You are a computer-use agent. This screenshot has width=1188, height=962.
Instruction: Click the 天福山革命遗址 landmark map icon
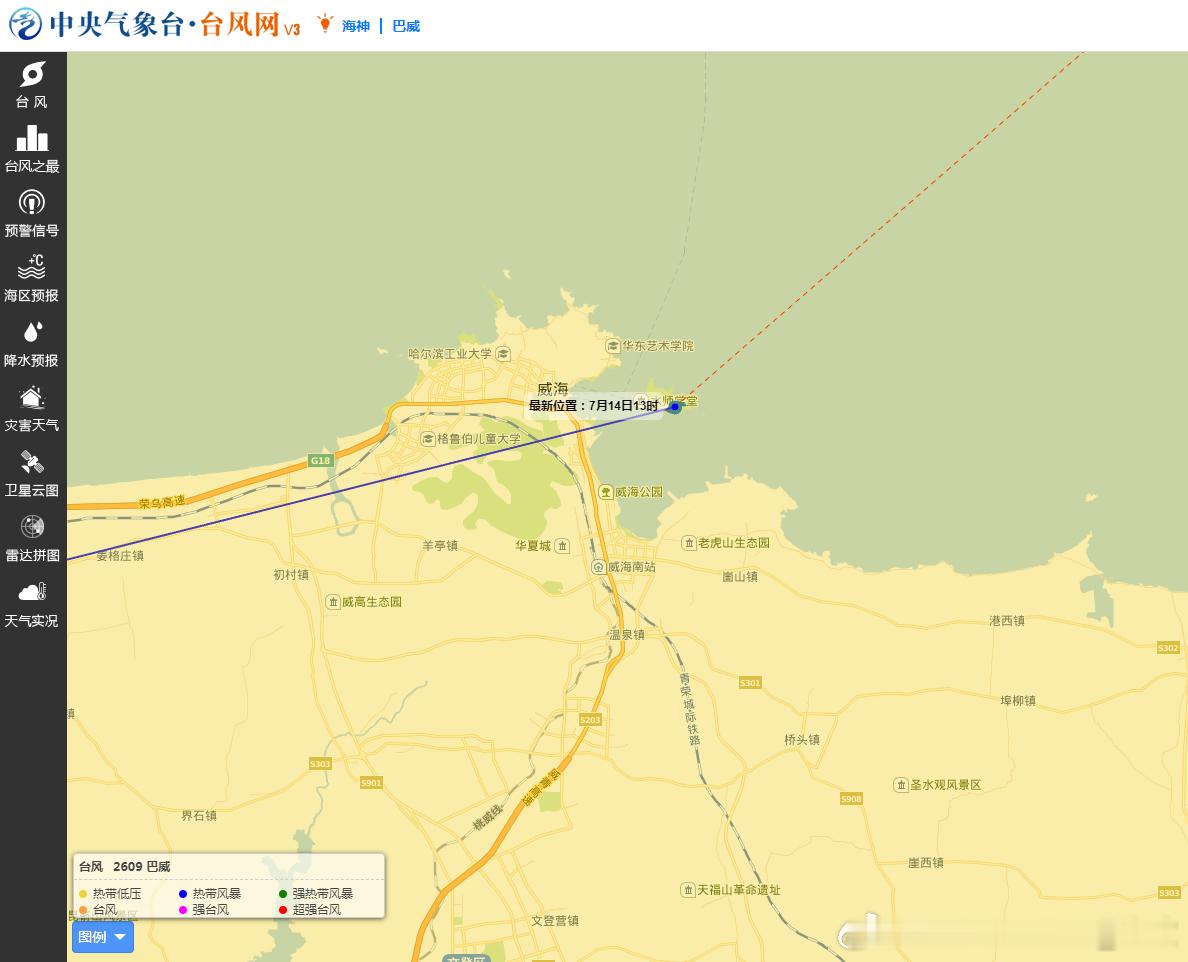[x=688, y=890]
